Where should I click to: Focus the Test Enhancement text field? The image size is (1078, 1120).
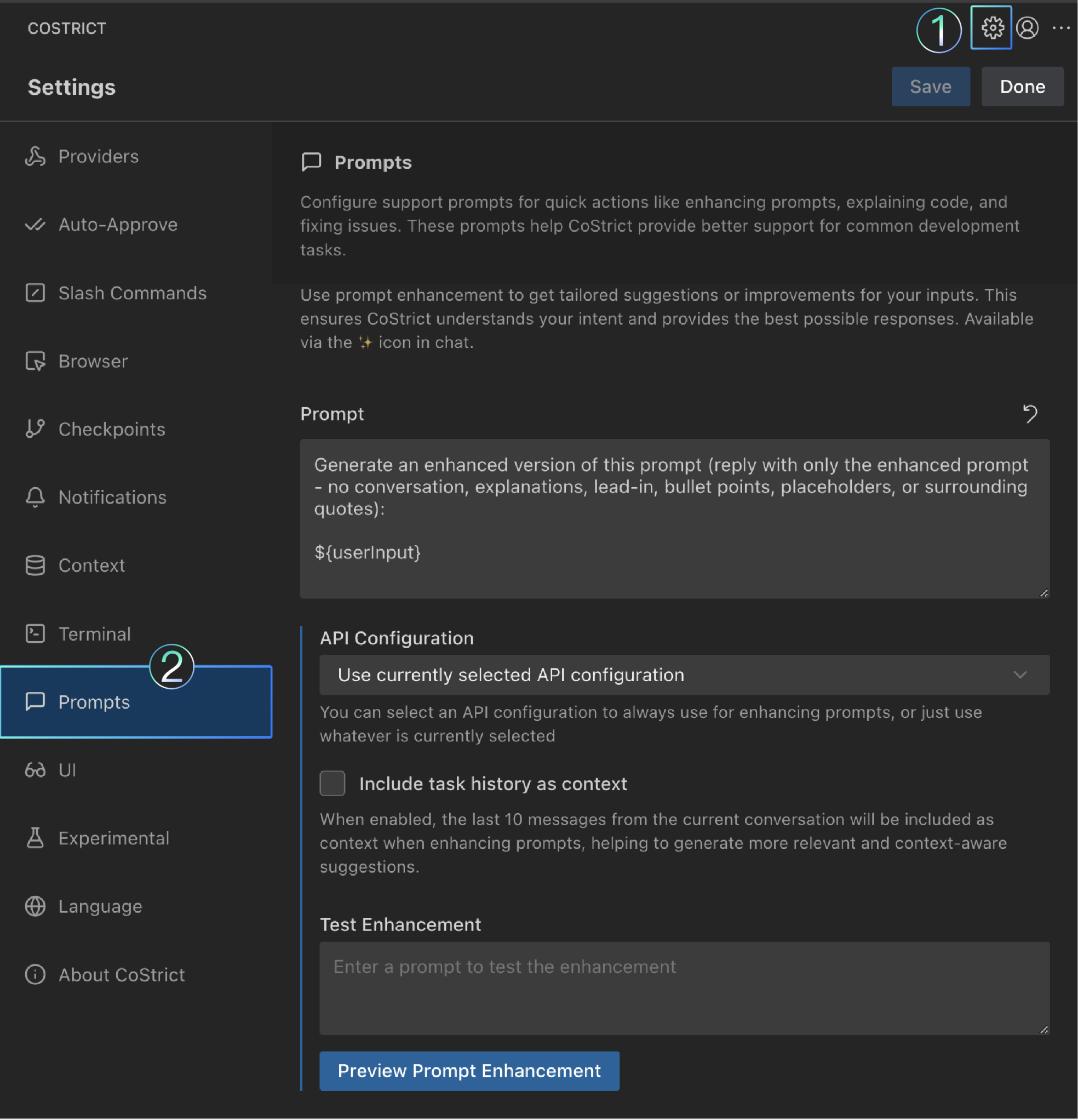click(684, 988)
